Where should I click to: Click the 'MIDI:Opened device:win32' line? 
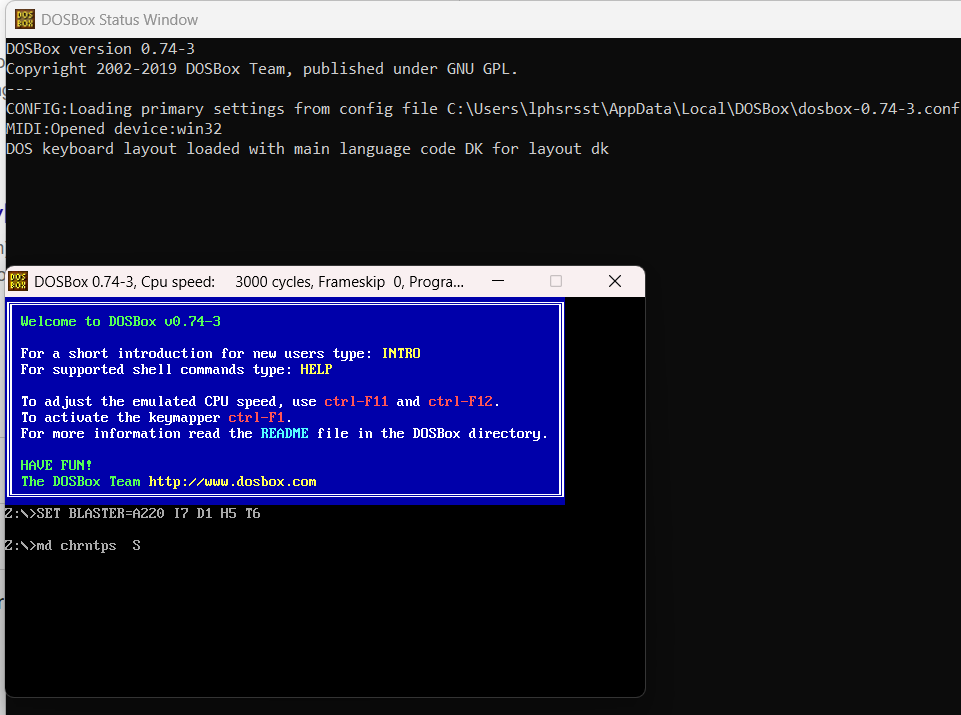coord(114,129)
